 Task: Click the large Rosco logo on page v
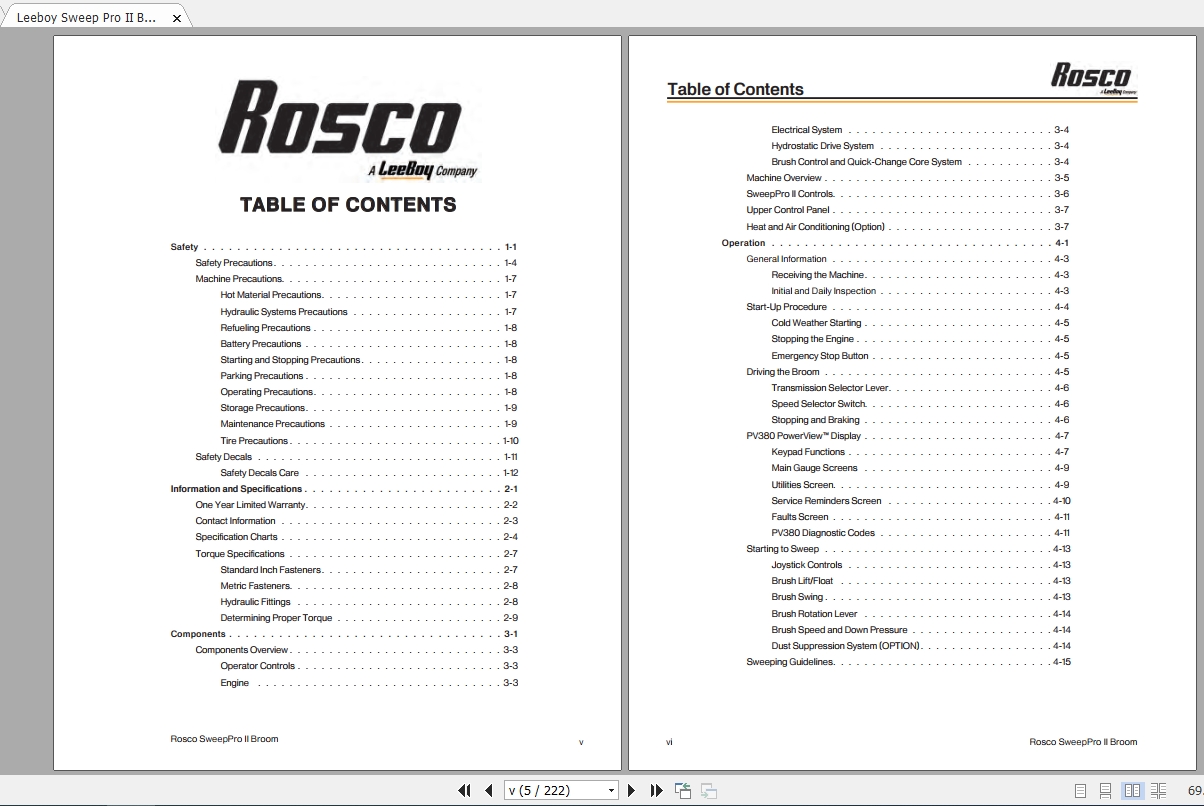click(x=346, y=130)
